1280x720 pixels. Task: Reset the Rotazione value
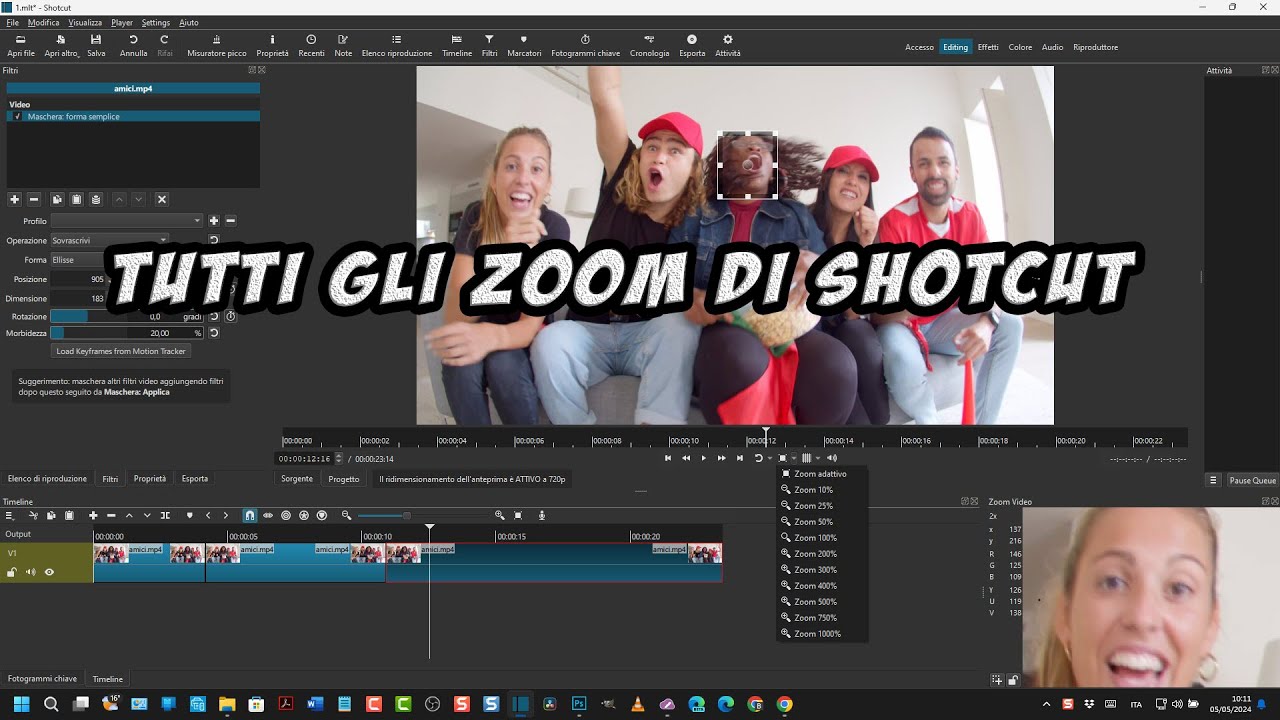pos(214,316)
